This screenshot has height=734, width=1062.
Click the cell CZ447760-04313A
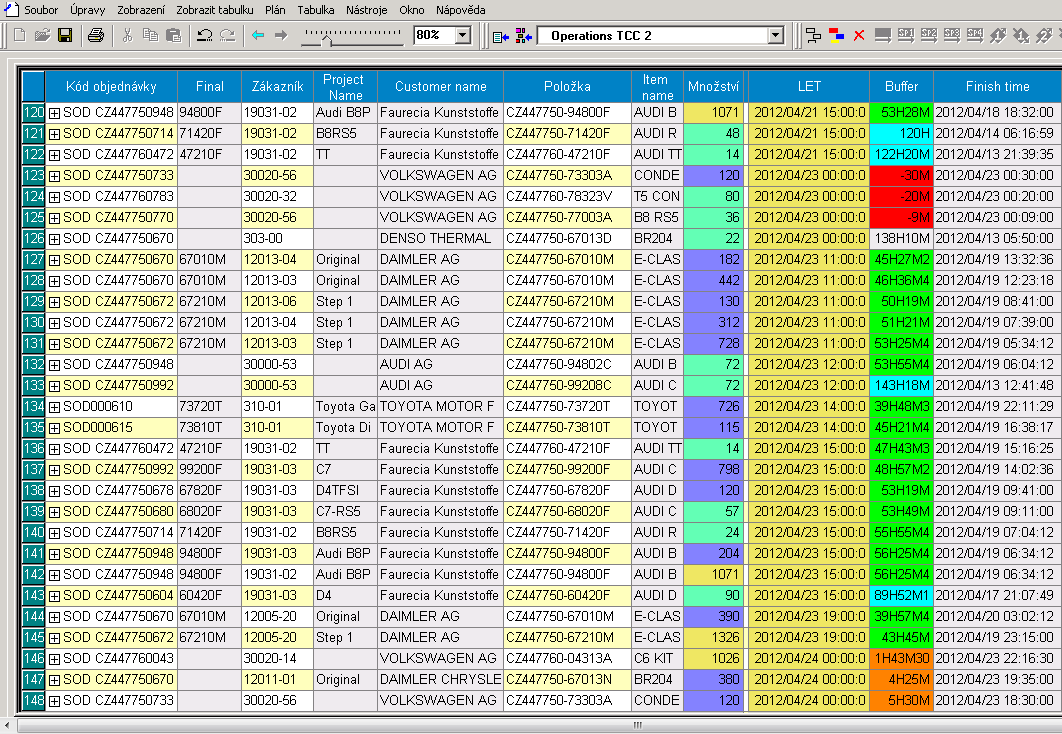click(568, 658)
